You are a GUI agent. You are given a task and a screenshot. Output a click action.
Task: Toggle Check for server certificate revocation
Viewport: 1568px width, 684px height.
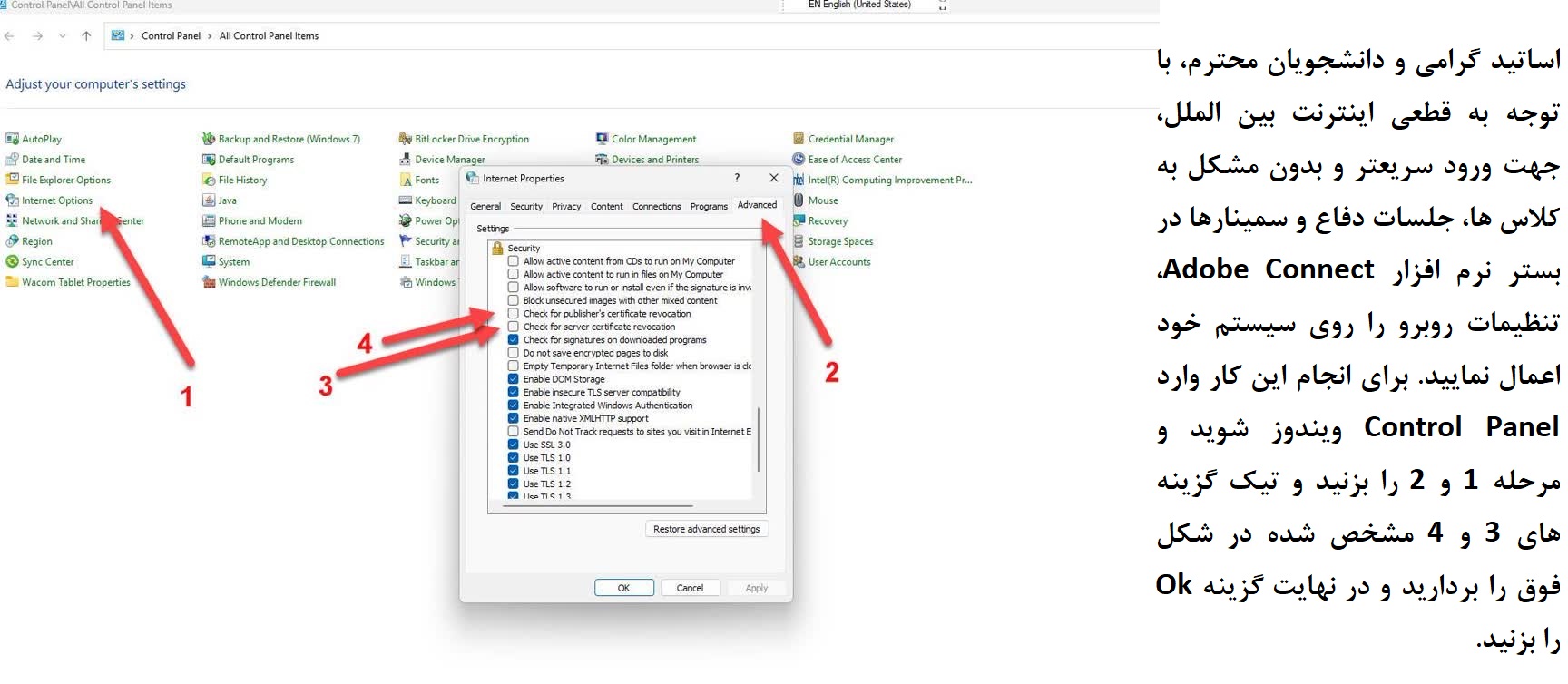(x=514, y=327)
